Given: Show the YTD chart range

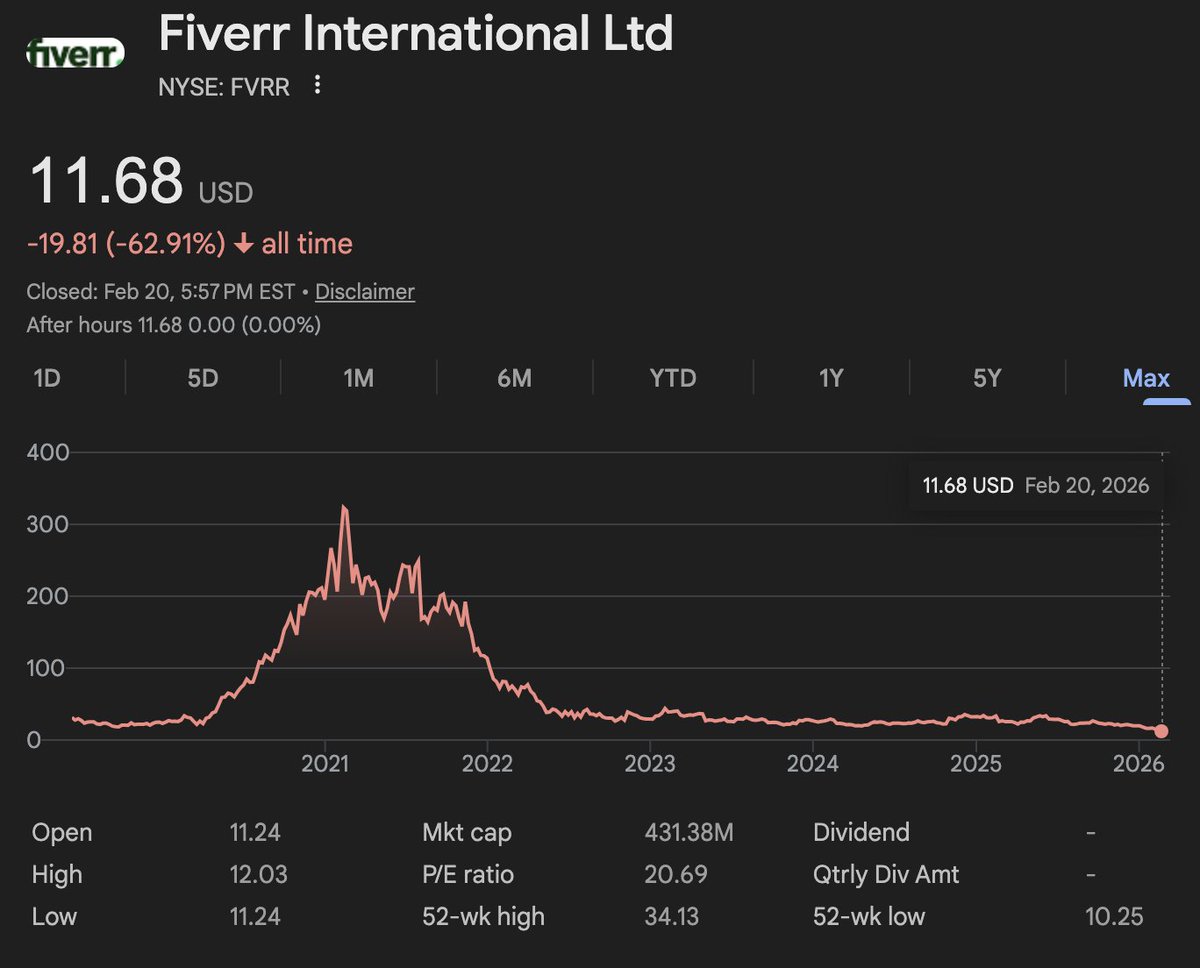Looking at the screenshot, I should [x=672, y=378].
